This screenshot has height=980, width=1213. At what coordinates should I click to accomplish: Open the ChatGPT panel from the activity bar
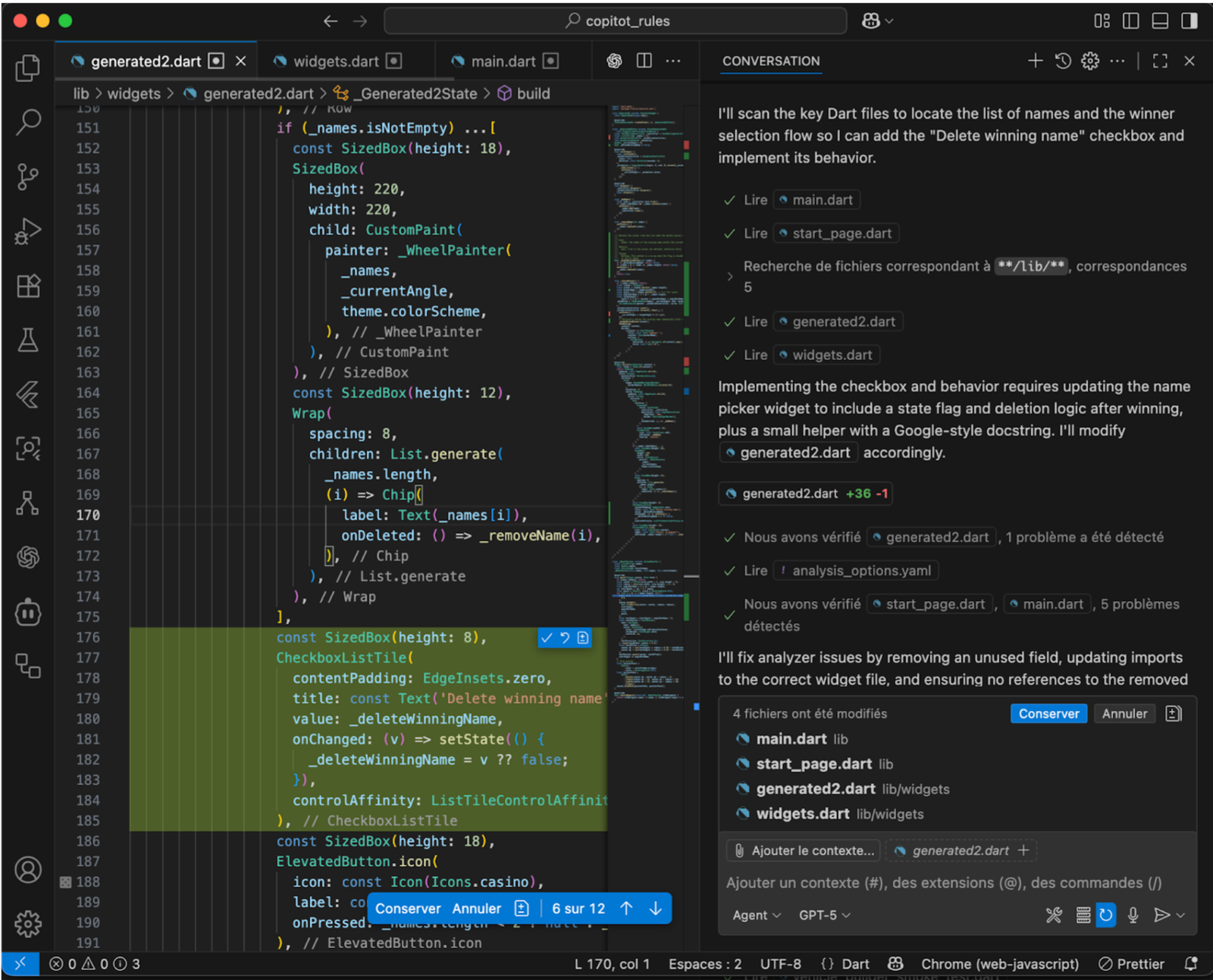[x=28, y=557]
